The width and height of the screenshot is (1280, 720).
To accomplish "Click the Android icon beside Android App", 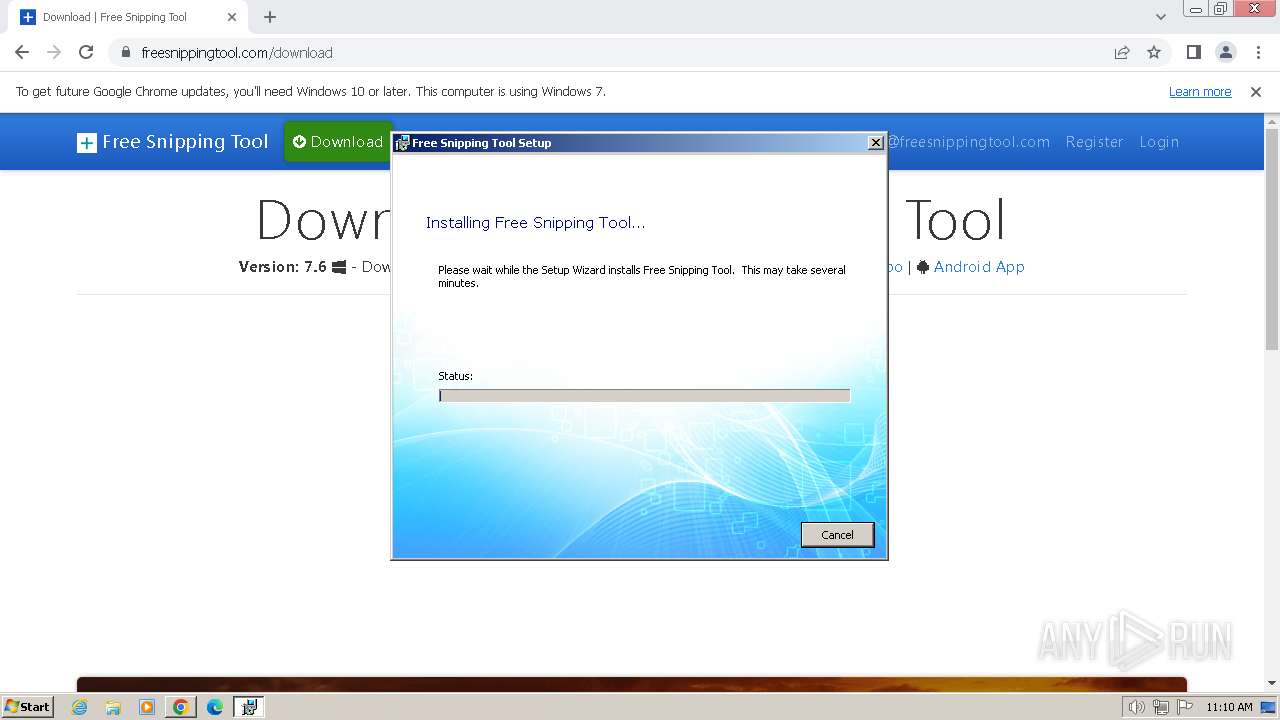I will [x=923, y=267].
